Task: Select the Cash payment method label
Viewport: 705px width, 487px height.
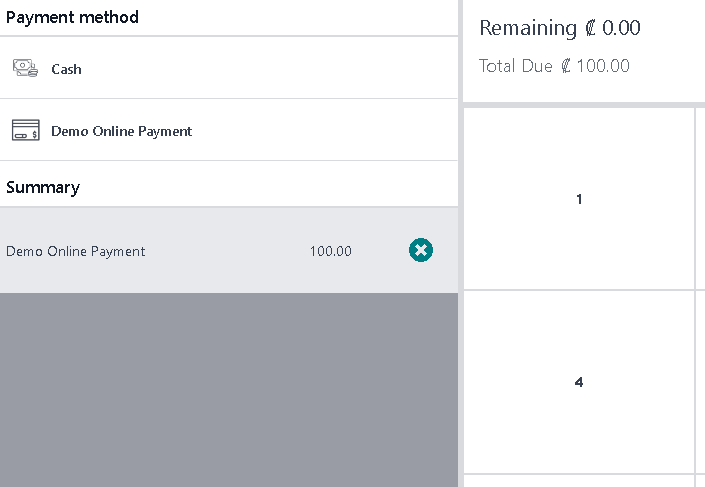Action: tap(66, 69)
